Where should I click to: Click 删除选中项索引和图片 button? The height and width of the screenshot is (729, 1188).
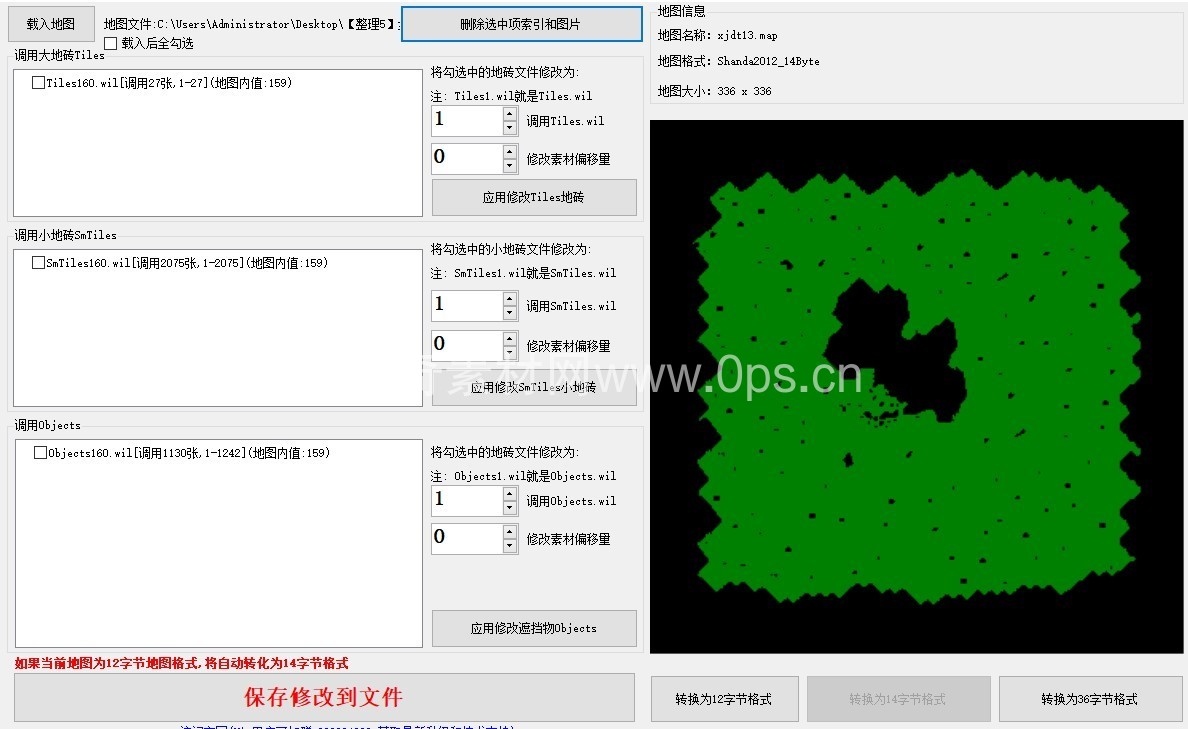click(521, 24)
